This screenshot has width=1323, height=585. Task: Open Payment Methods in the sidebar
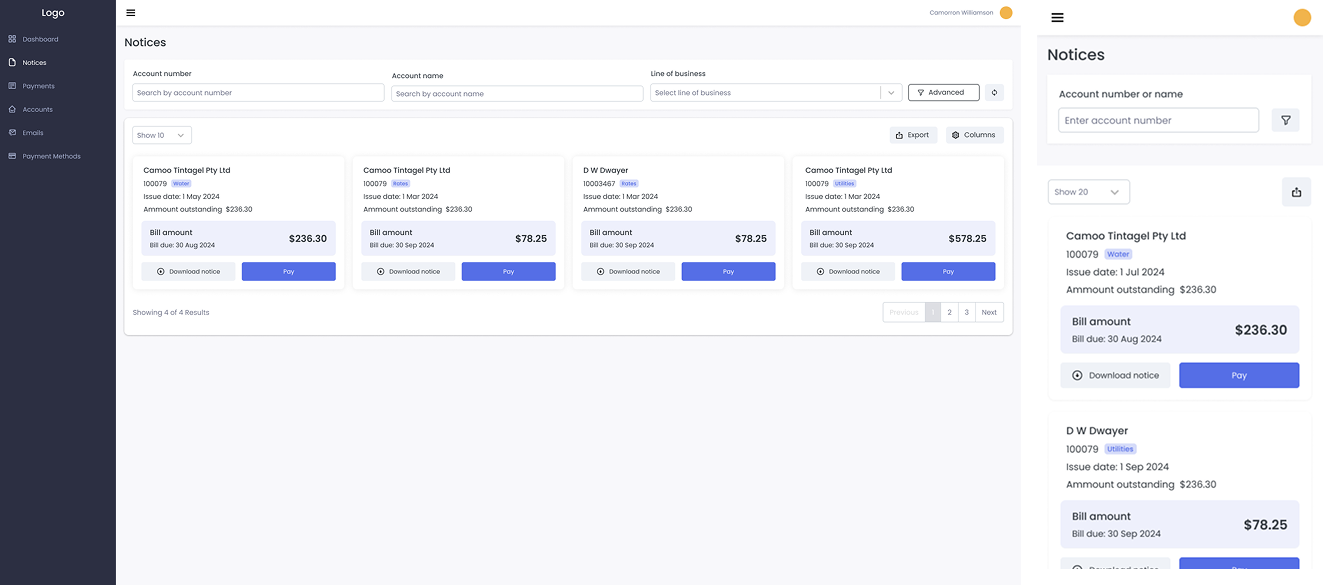click(x=51, y=156)
